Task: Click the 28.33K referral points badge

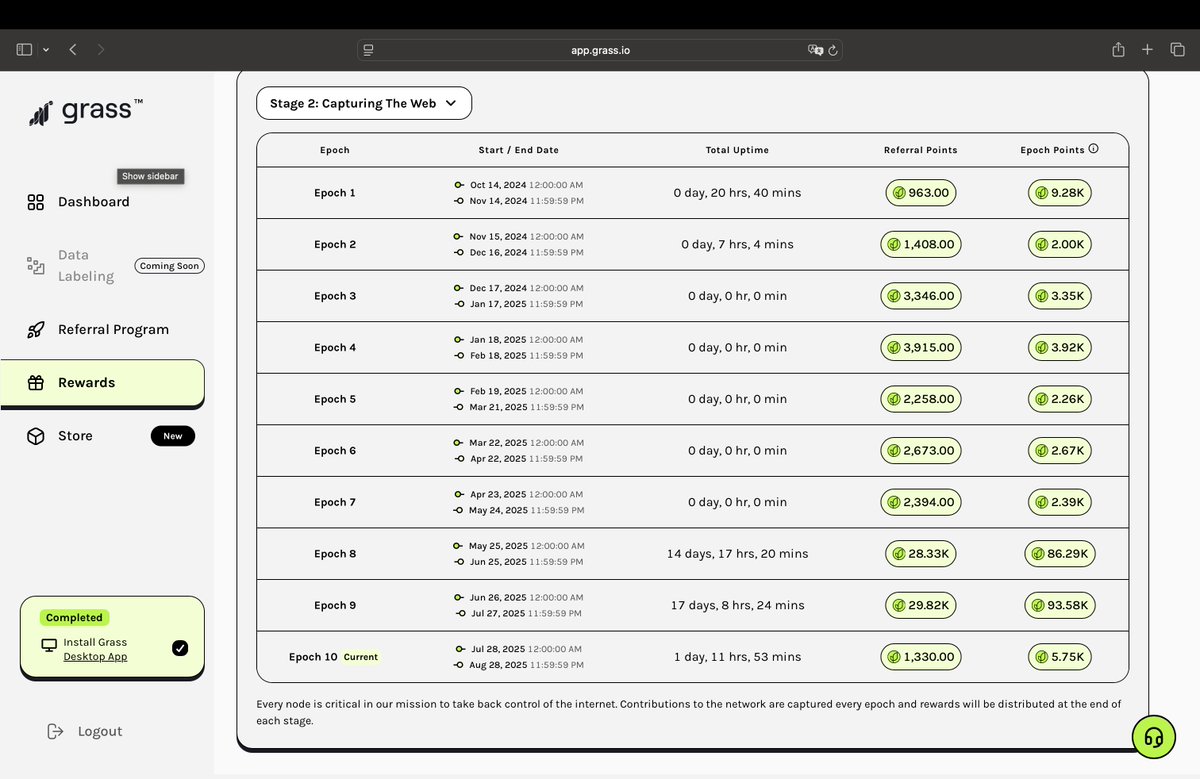Action: (921, 554)
